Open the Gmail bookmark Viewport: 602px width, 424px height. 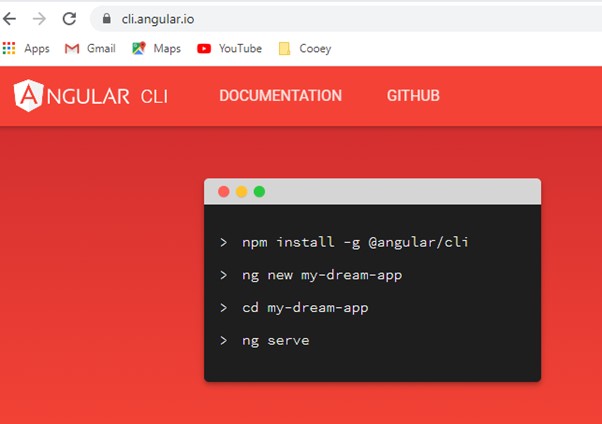tap(90, 48)
